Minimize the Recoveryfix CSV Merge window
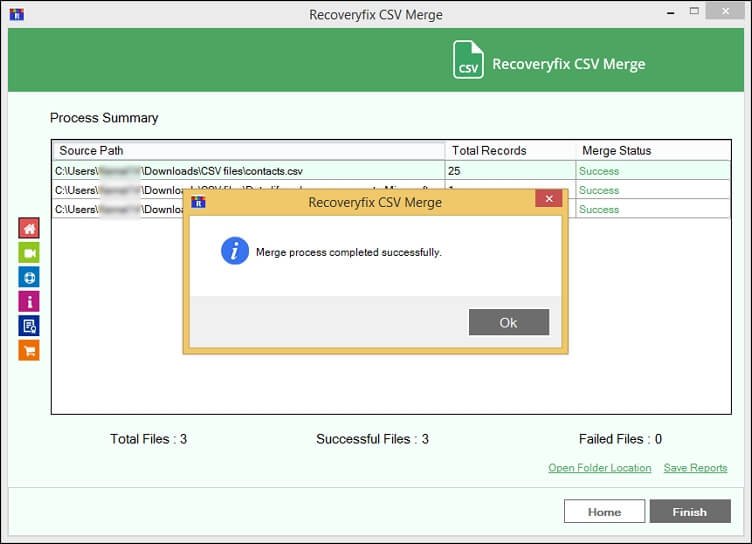 (670, 12)
